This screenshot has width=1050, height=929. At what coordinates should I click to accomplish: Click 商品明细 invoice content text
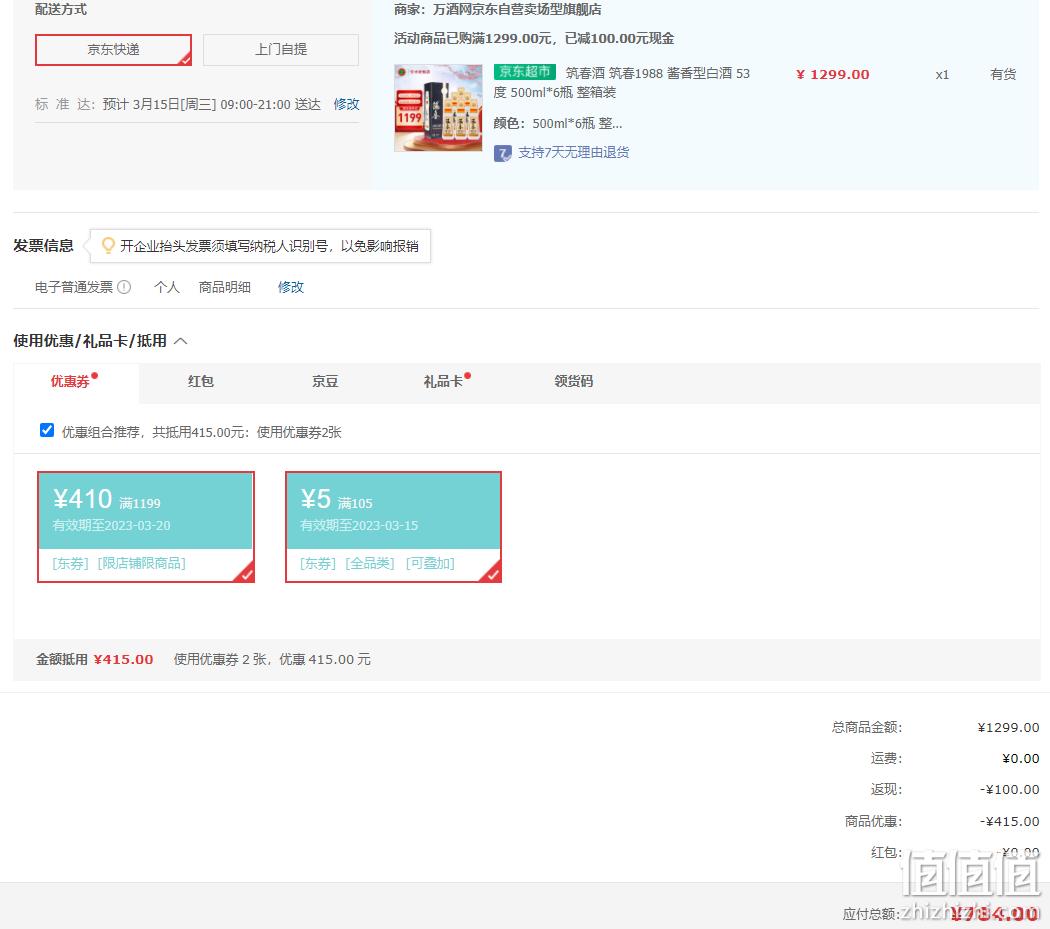click(x=224, y=287)
